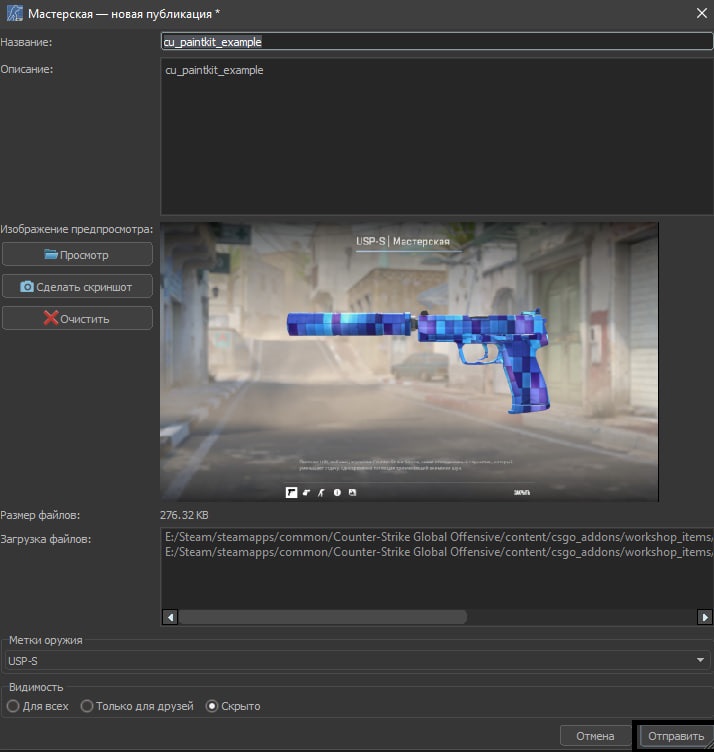Click the image icon in preview bar
Screen dimensions: 714x752
click(x=352, y=493)
